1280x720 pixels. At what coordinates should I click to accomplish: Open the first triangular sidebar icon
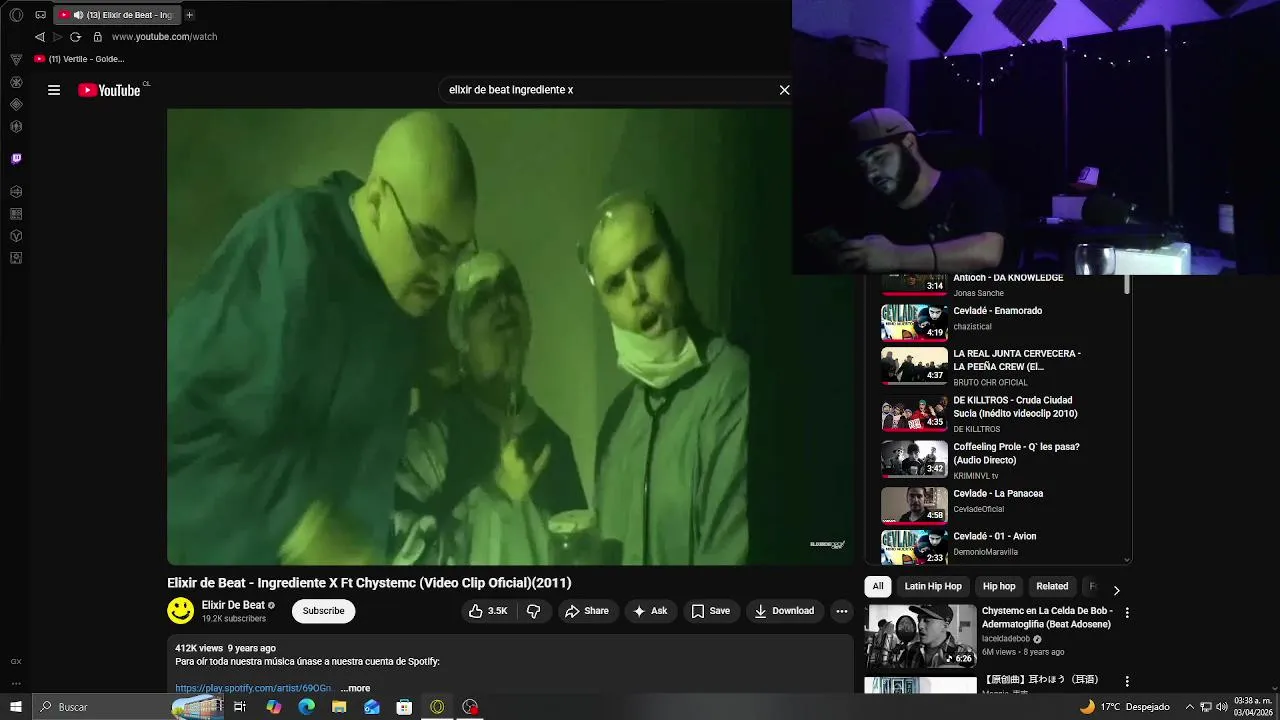[x=16, y=60]
